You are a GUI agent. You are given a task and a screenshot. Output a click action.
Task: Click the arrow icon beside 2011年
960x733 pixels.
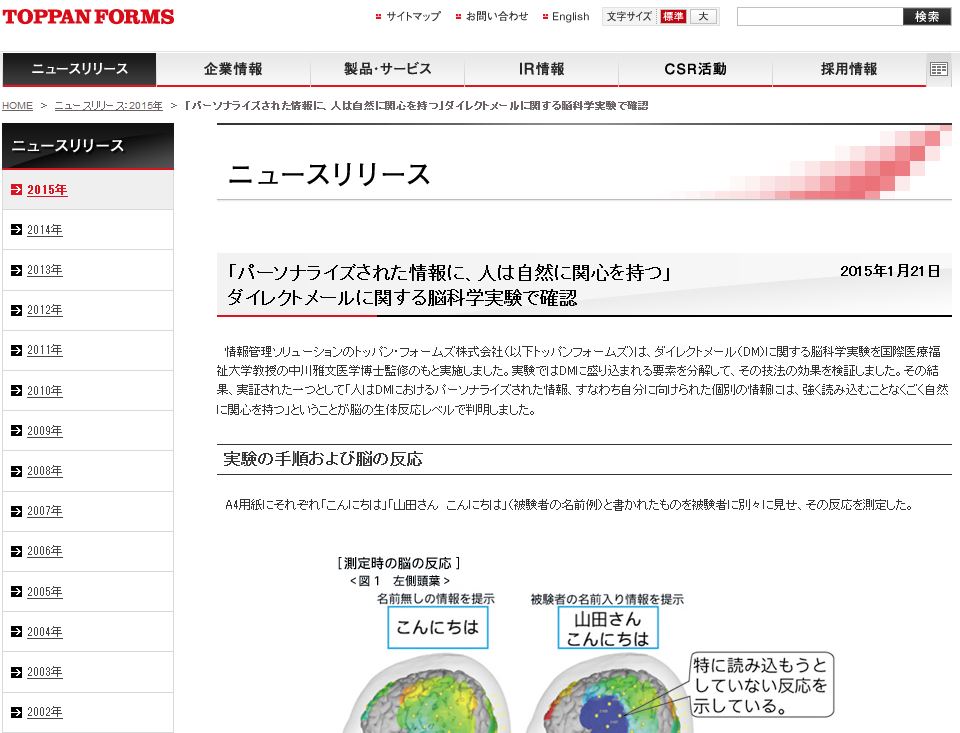coord(17,350)
